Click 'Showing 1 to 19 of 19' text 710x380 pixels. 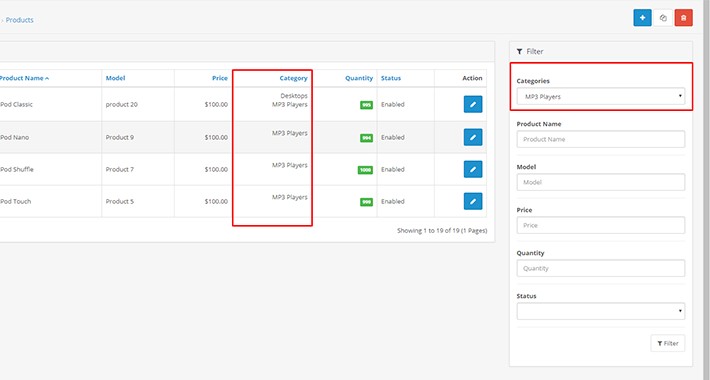tap(442, 231)
